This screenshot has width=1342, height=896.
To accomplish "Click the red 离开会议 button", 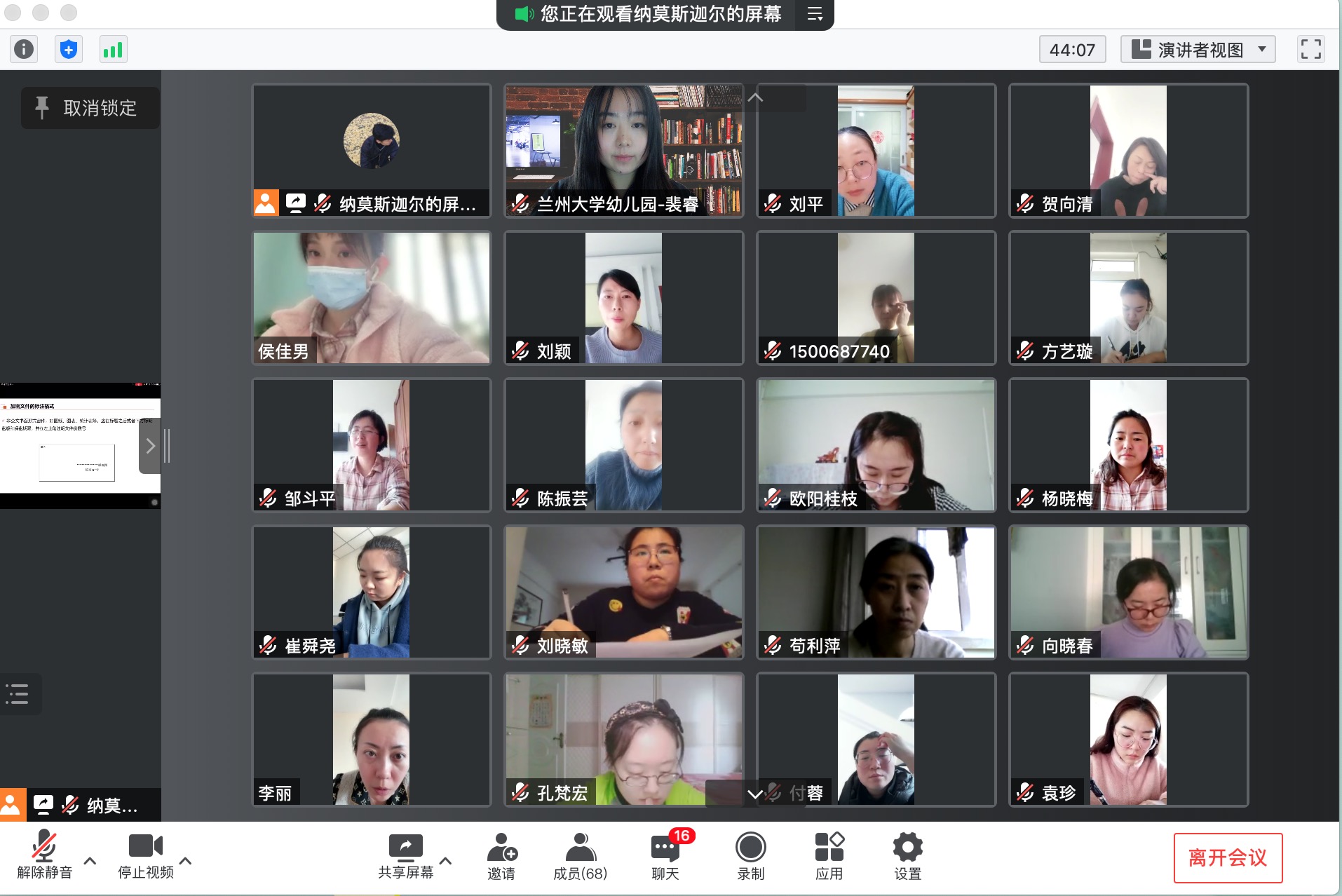I will click(1228, 857).
